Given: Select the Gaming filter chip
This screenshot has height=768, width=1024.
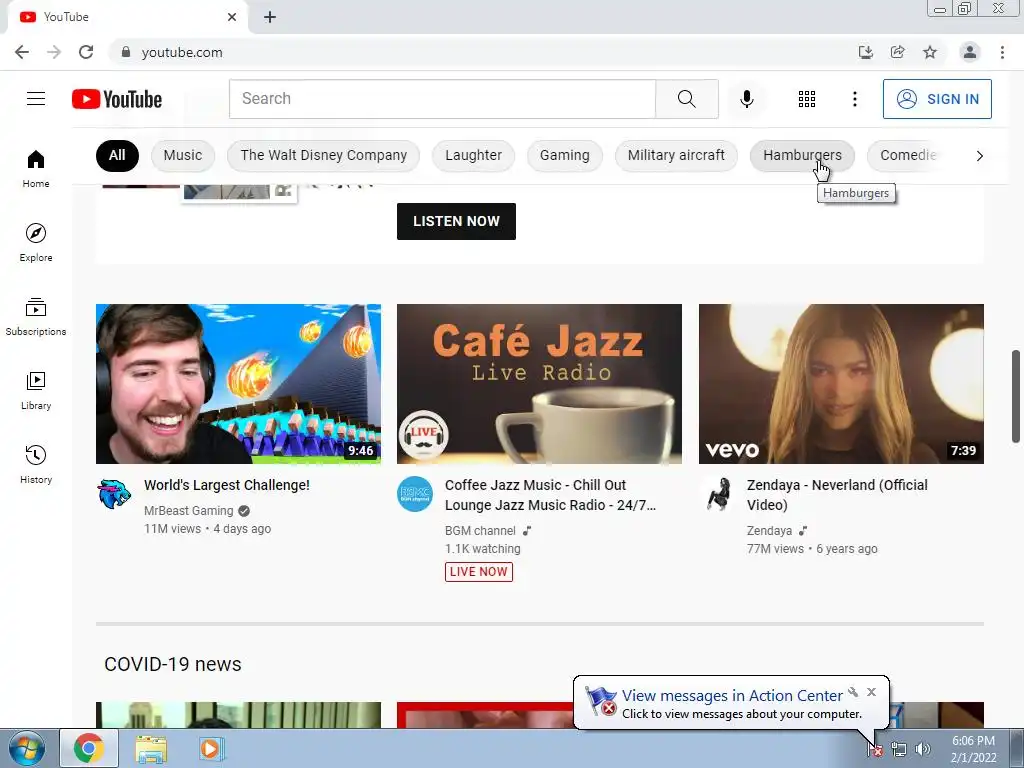Looking at the screenshot, I should pos(564,155).
